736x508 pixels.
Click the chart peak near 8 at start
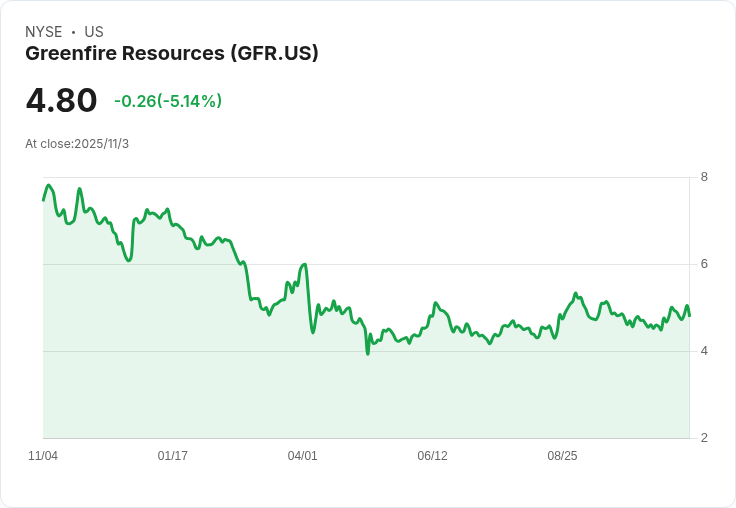pyautogui.click(x=48, y=185)
